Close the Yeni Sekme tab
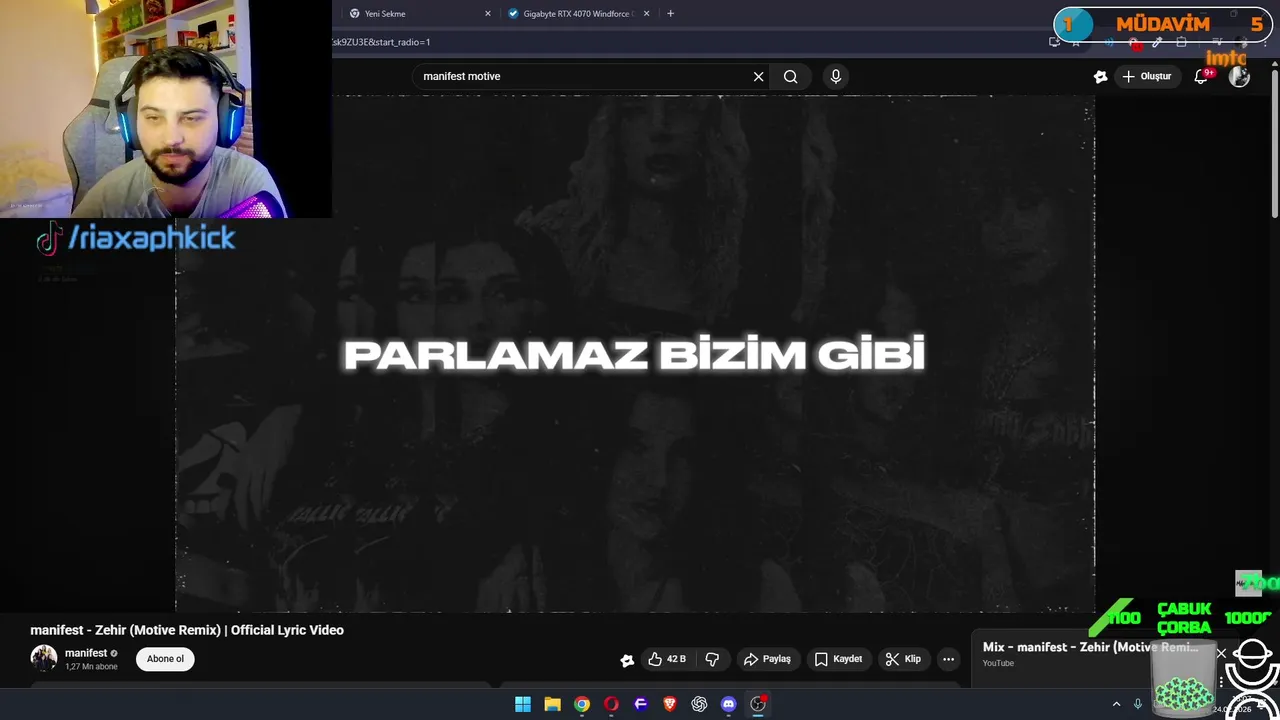This screenshot has width=1280, height=720. 488,14
